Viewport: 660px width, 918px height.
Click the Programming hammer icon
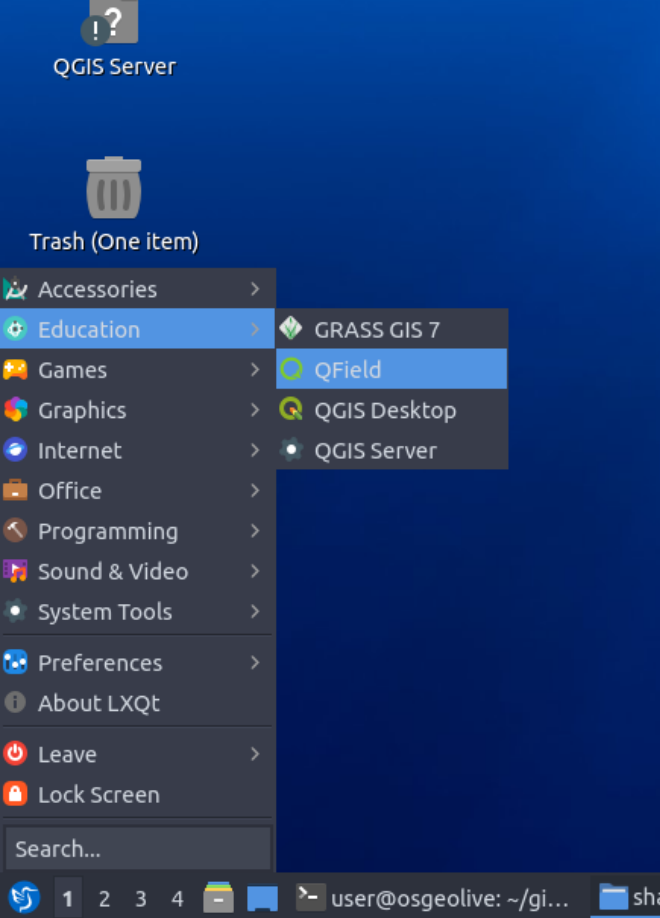point(15,530)
